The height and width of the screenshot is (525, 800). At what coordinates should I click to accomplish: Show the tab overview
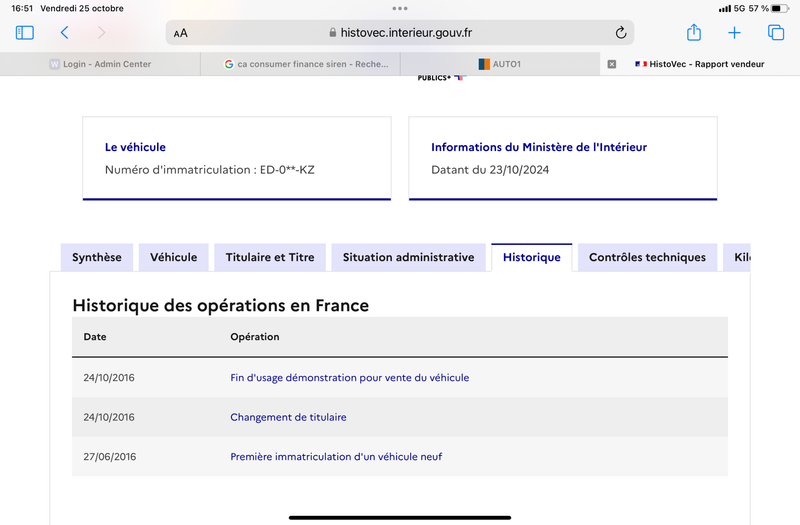click(x=776, y=33)
